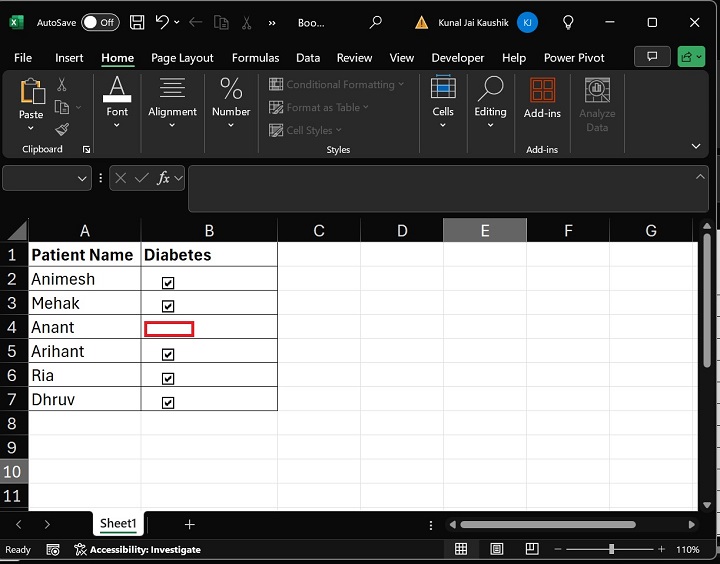Toggle the Diabetes checkbox for Dhruv

[168, 403]
